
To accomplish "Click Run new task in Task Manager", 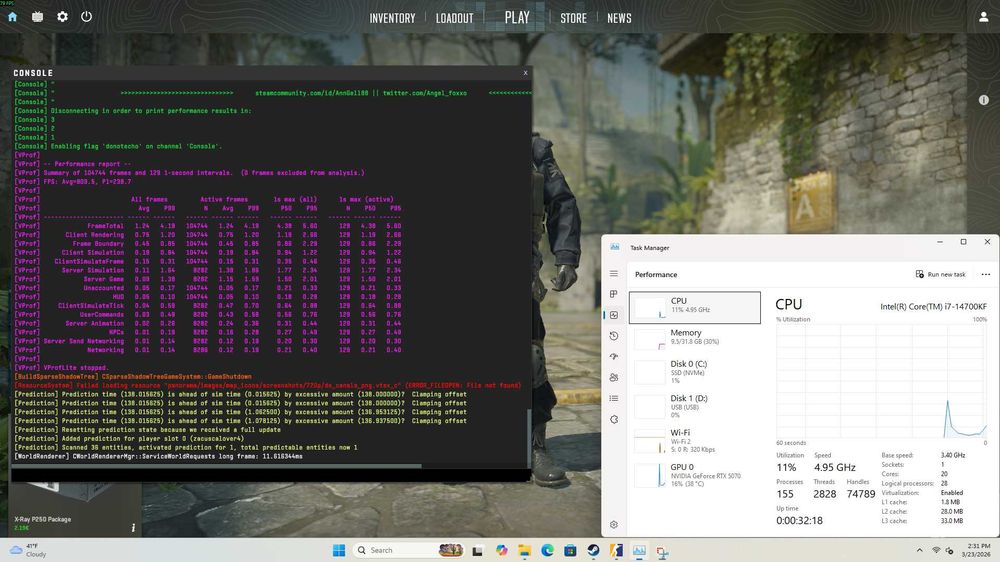I will [x=941, y=274].
